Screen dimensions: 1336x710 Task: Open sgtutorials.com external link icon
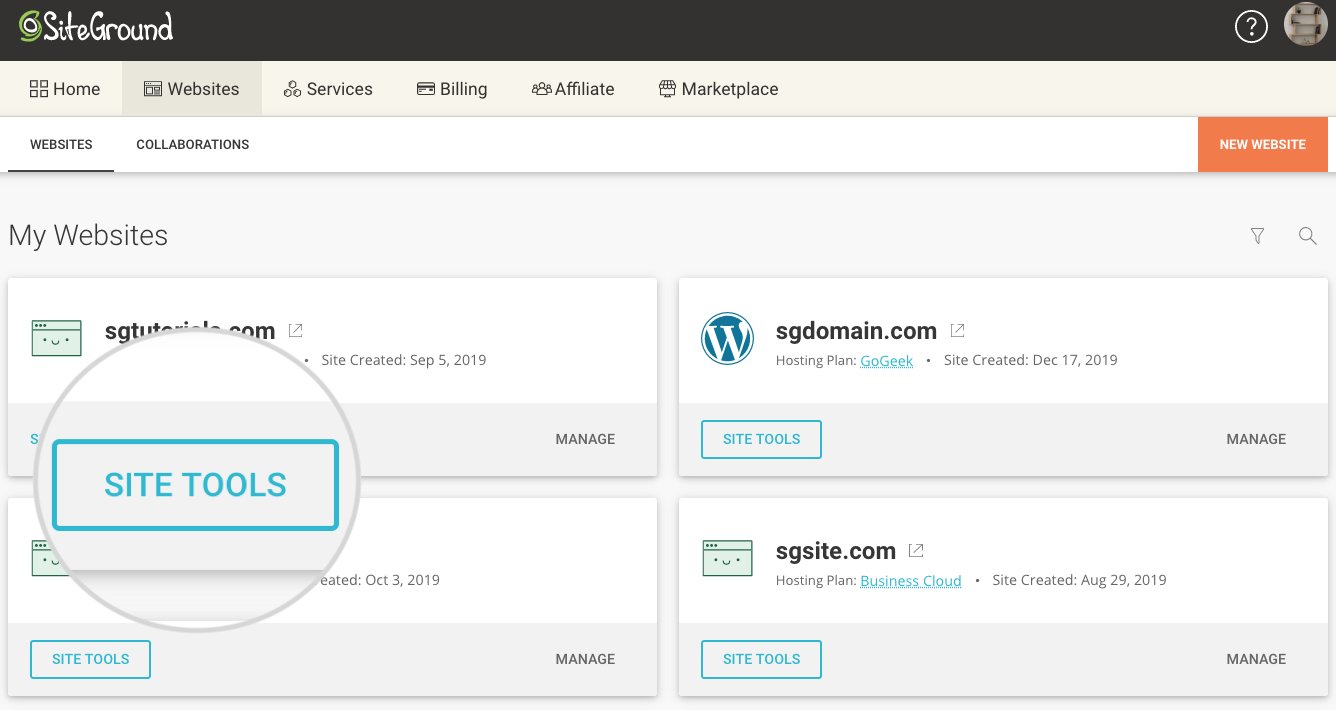click(x=295, y=330)
